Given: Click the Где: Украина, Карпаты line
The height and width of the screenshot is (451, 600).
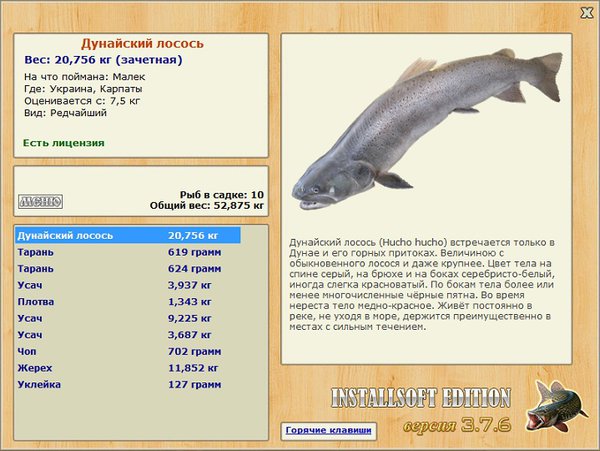Looking at the screenshot, I should [x=83, y=89].
